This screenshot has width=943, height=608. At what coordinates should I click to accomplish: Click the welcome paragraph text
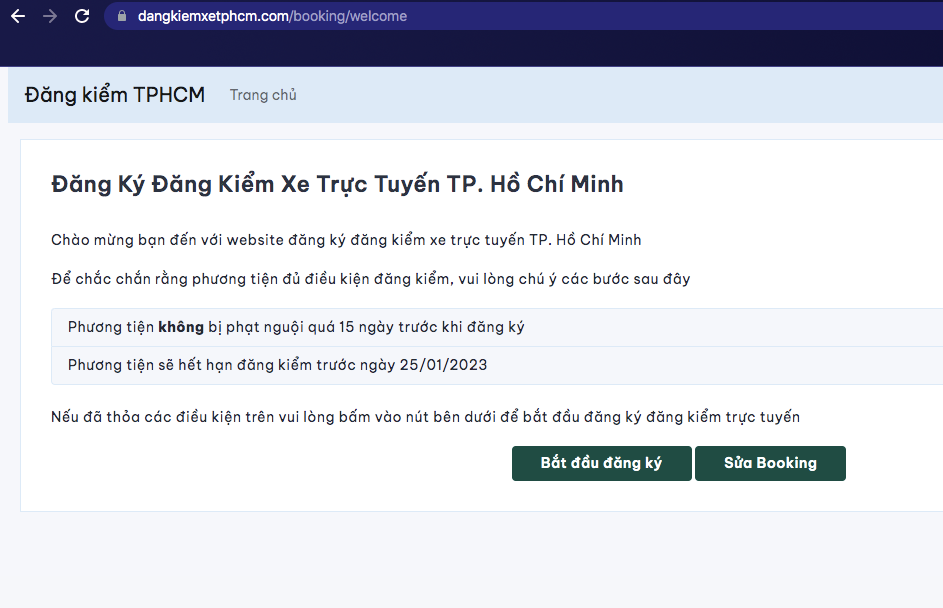tap(346, 240)
